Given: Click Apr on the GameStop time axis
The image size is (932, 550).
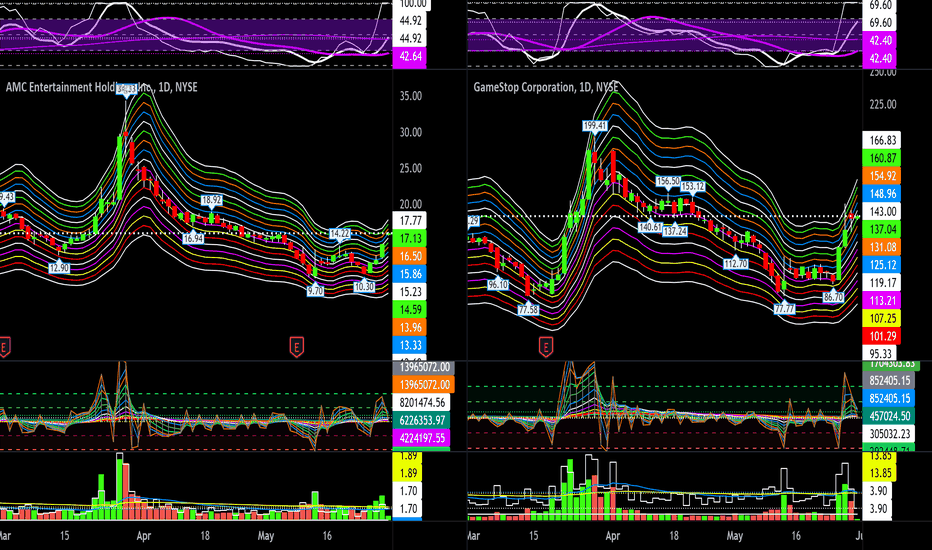Looking at the screenshot, I should (613, 536).
